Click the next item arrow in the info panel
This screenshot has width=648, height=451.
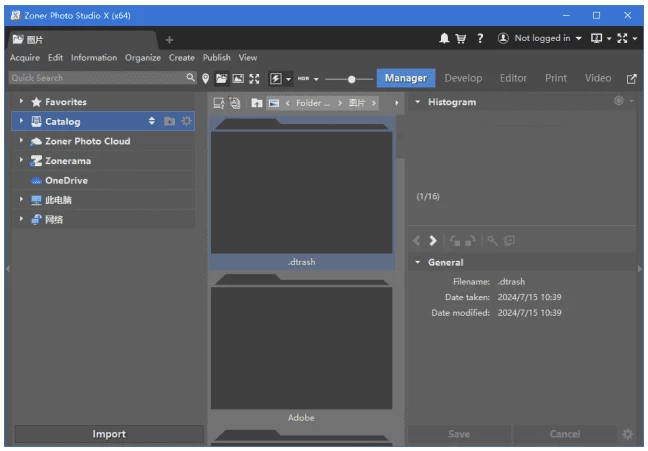(433, 241)
